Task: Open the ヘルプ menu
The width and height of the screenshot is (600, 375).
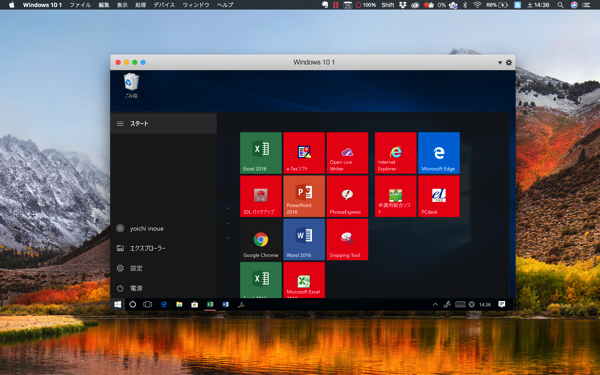Action: pos(225,5)
